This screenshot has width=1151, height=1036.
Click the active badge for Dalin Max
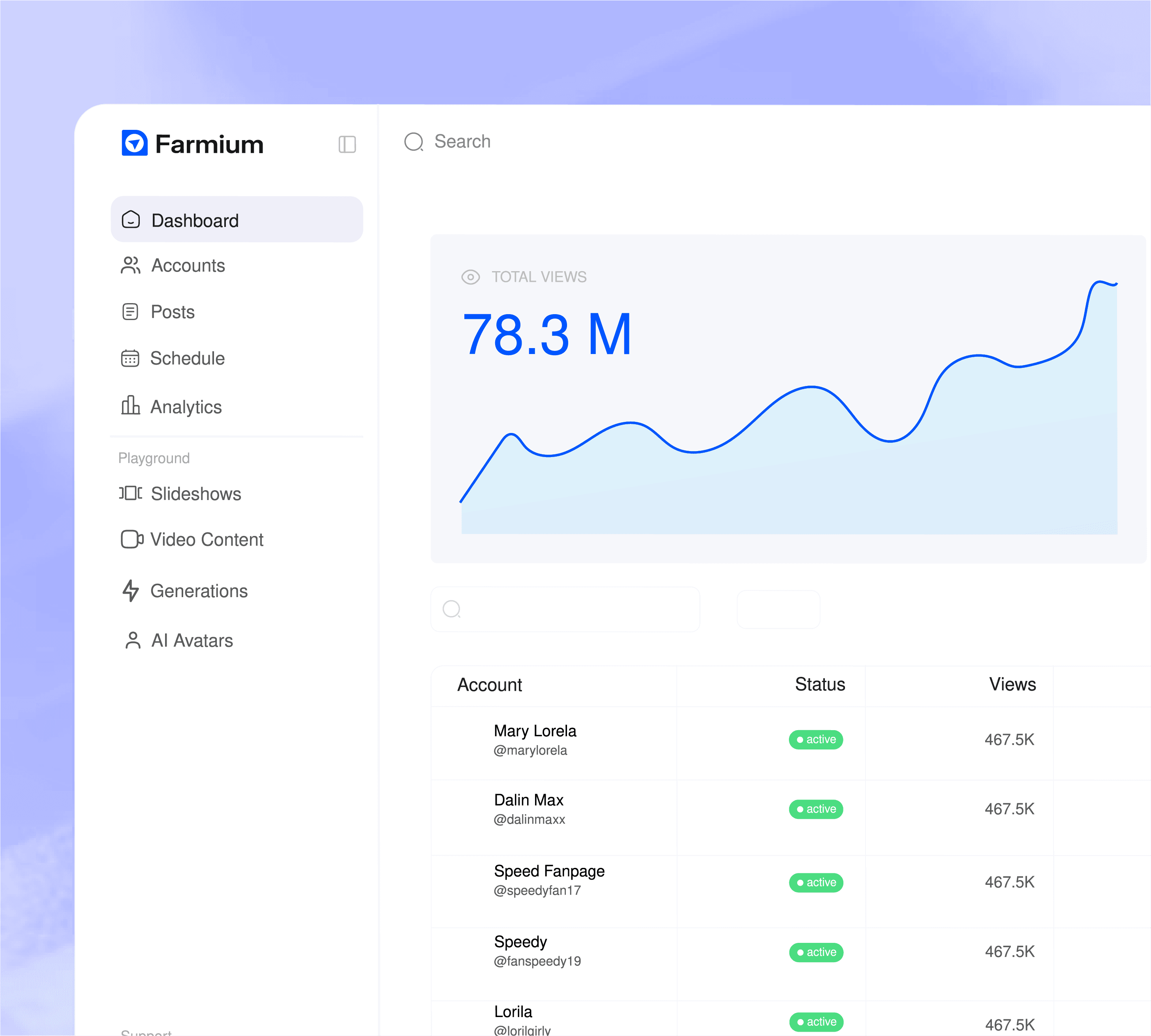[815, 809]
